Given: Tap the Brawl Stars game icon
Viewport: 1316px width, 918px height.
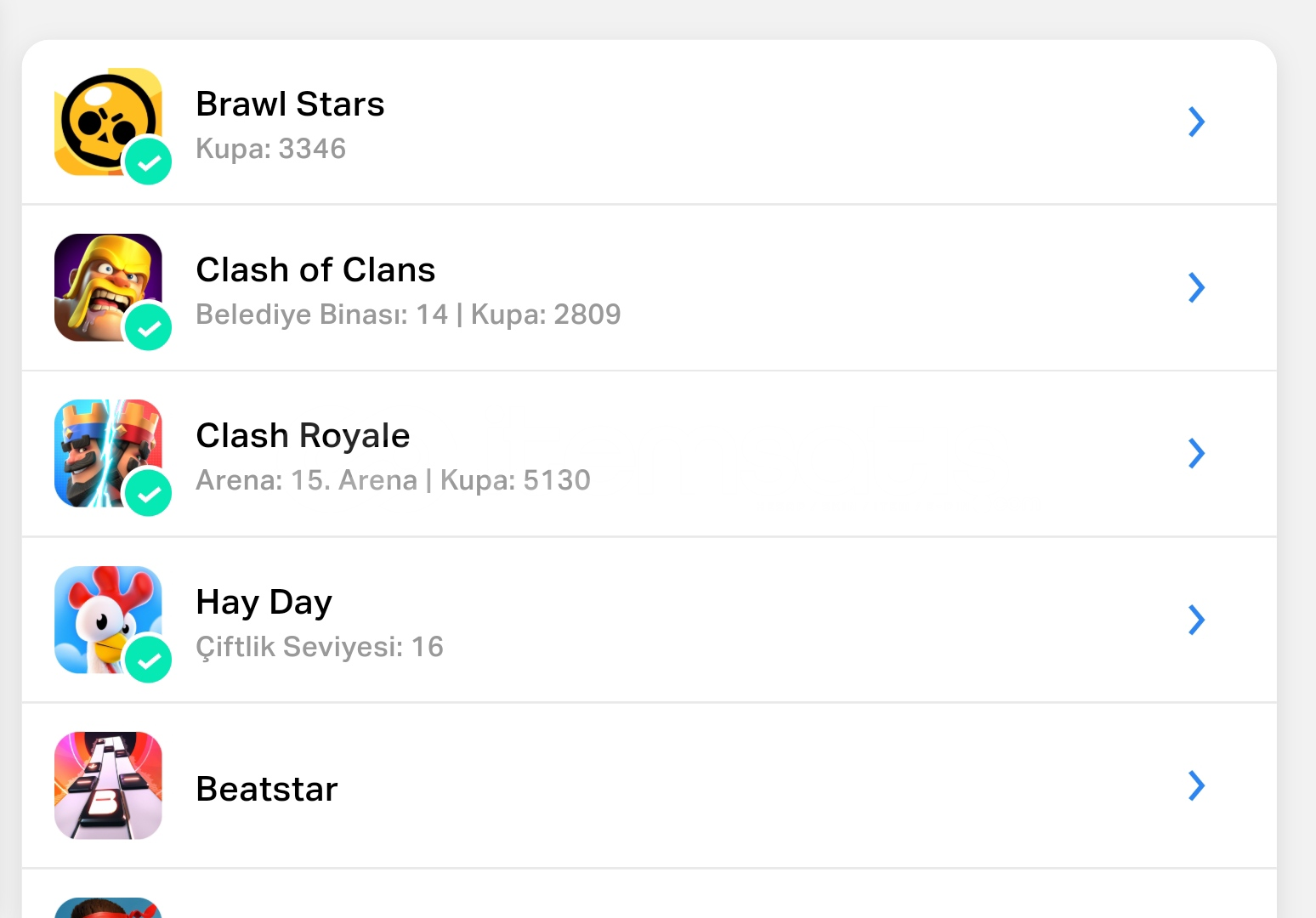Looking at the screenshot, I should [108, 122].
